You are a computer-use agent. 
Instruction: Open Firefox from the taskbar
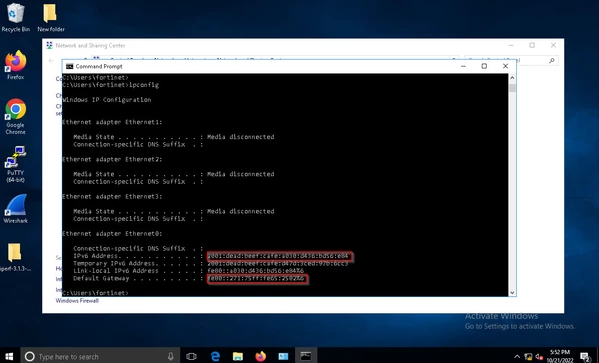pos(261,357)
